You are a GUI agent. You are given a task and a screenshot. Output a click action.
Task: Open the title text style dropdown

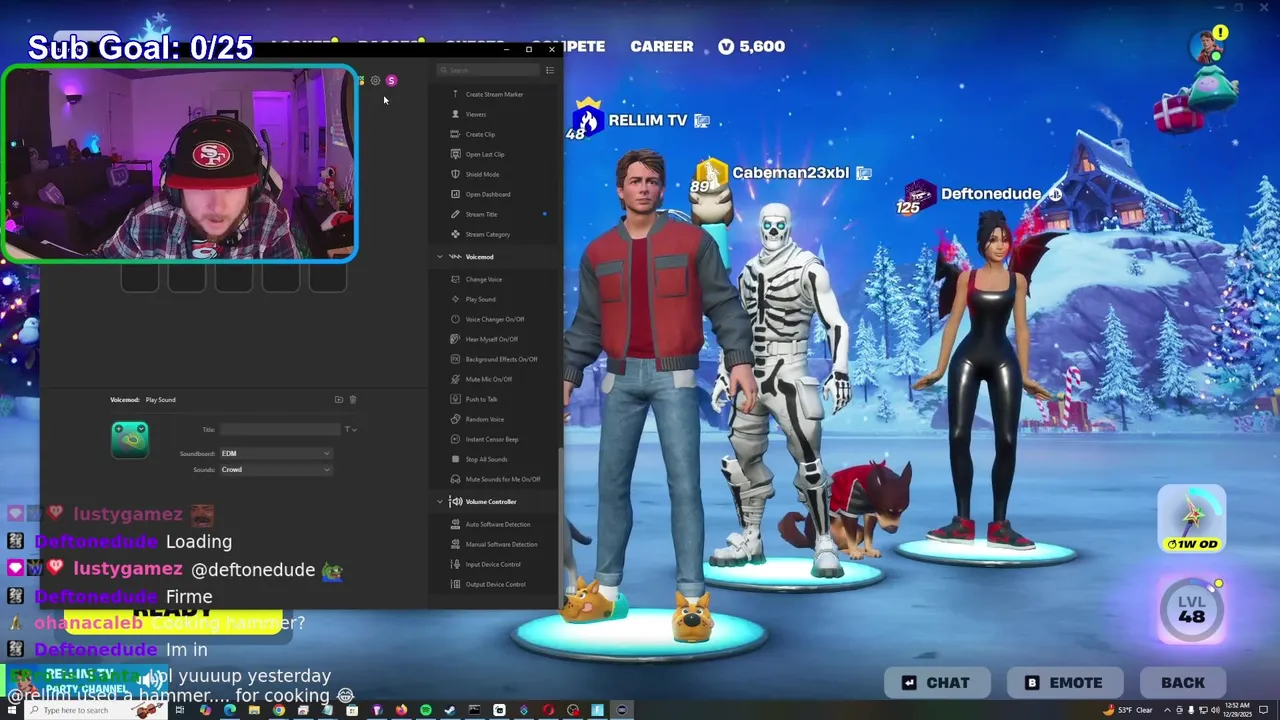tap(351, 430)
